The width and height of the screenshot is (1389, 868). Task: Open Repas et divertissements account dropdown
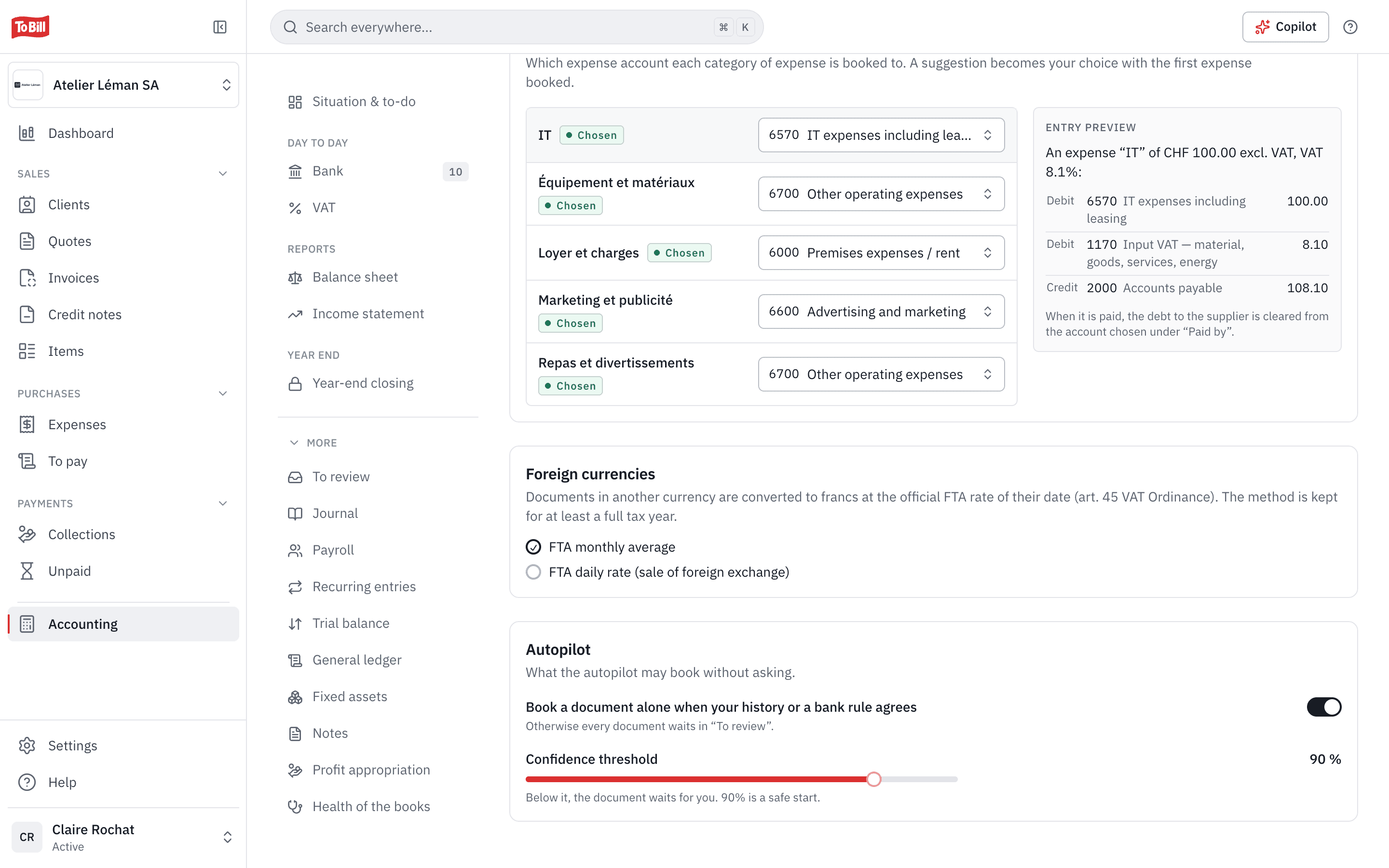[x=881, y=374]
